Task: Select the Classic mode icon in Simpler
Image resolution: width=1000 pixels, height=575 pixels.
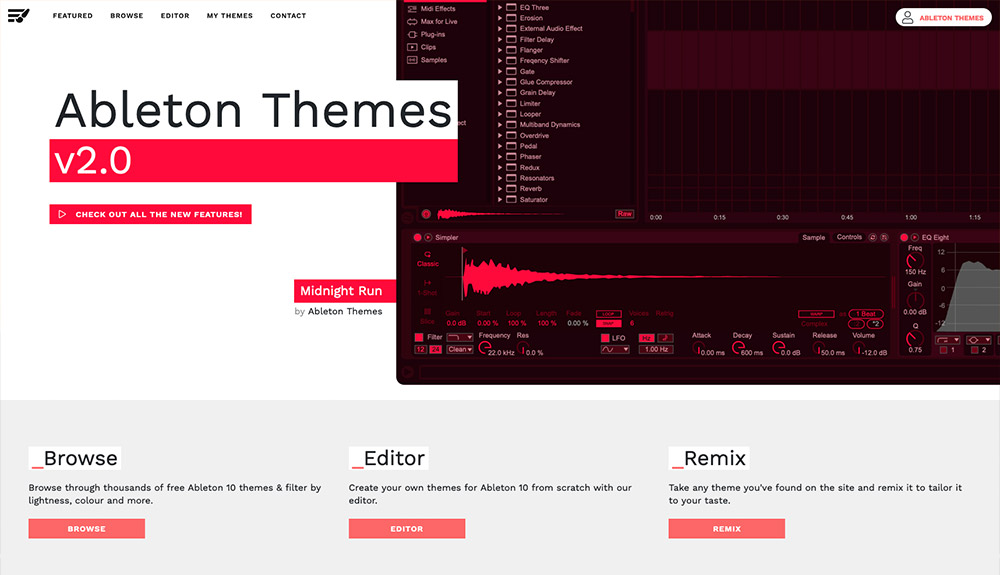Action: [x=427, y=254]
